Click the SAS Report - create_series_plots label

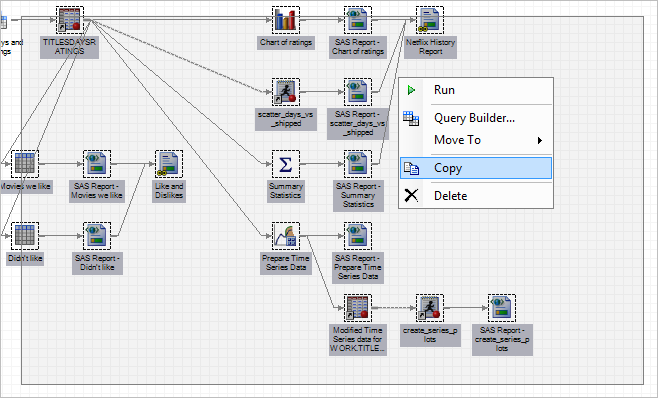point(502,339)
